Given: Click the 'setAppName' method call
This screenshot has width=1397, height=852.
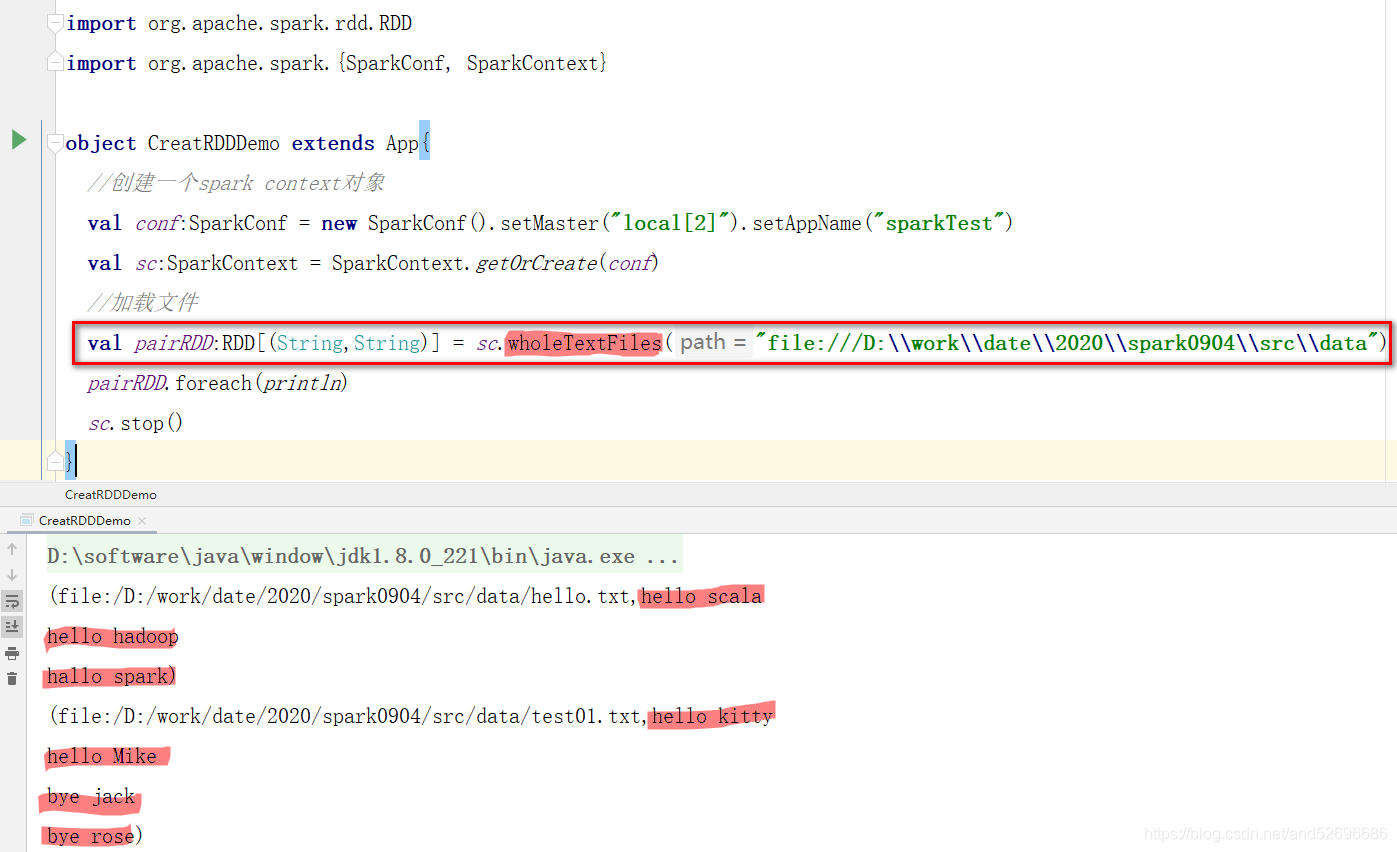Looking at the screenshot, I should (806, 223).
